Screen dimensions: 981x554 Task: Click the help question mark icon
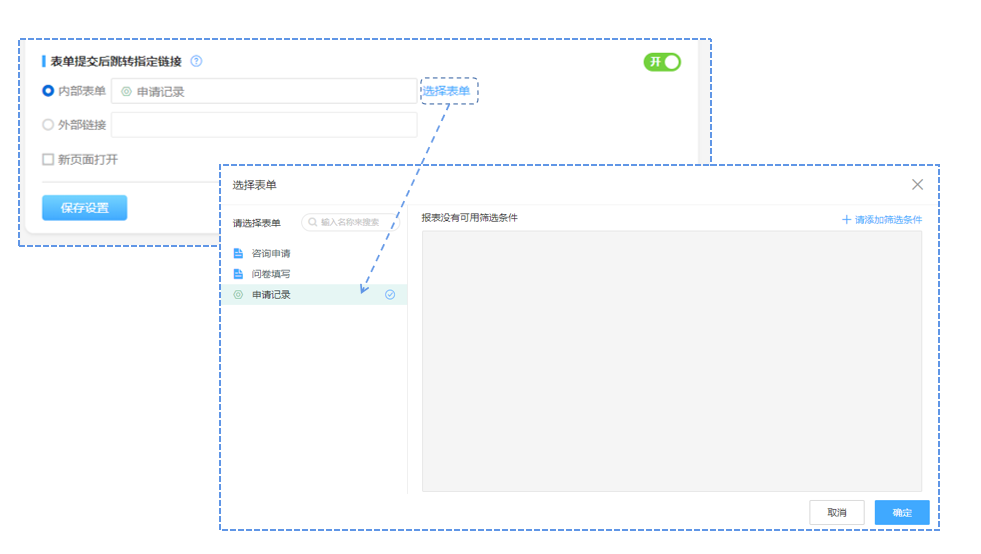coord(196,62)
